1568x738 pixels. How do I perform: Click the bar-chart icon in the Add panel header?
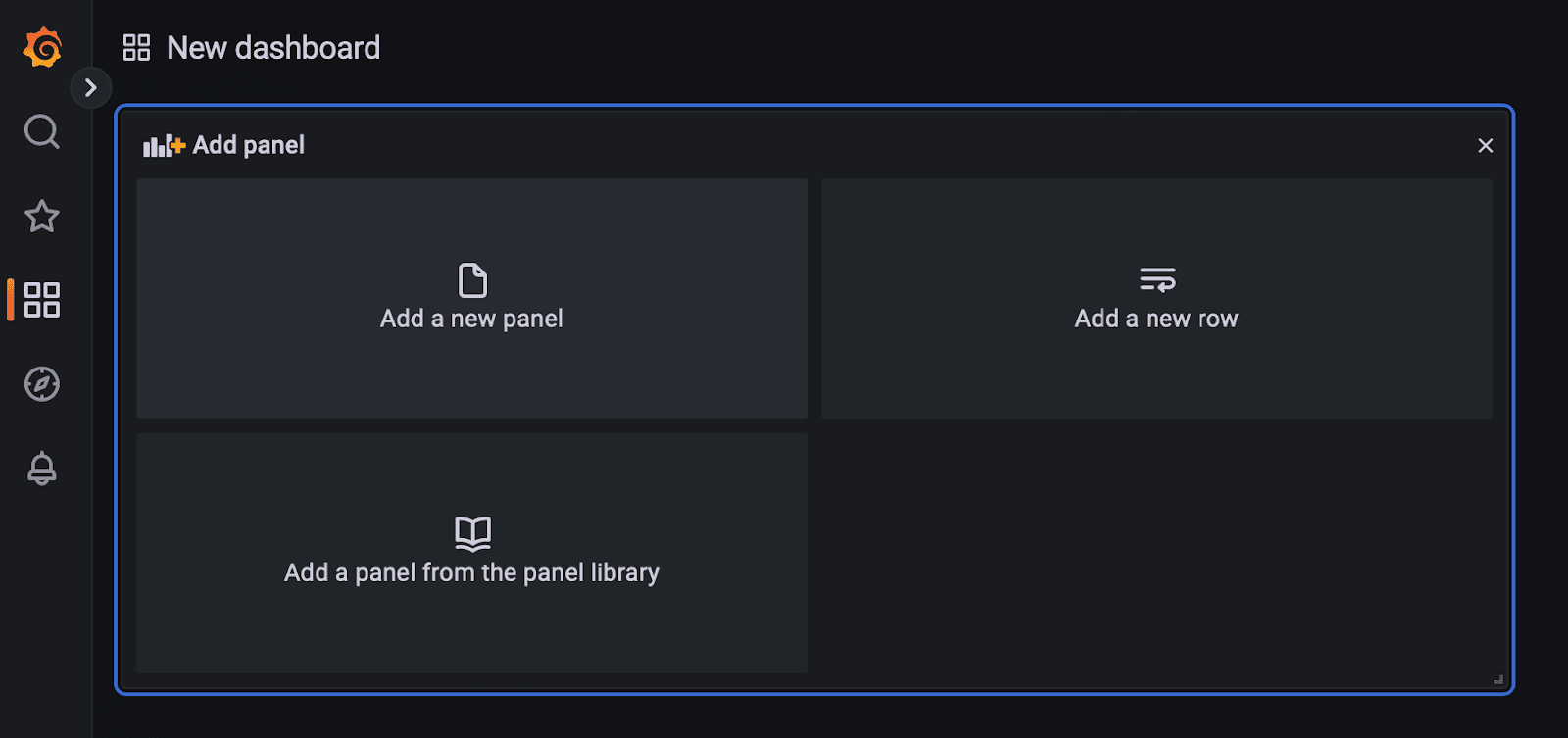coord(160,144)
